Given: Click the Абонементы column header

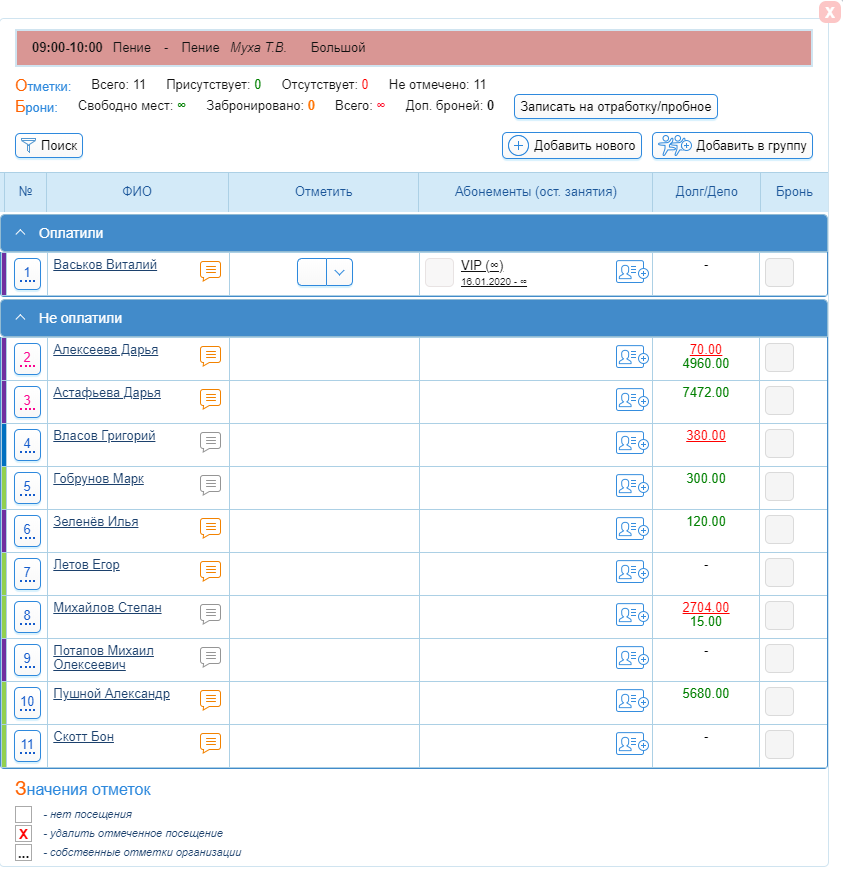Looking at the screenshot, I should pyautogui.click(x=535, y=192).
